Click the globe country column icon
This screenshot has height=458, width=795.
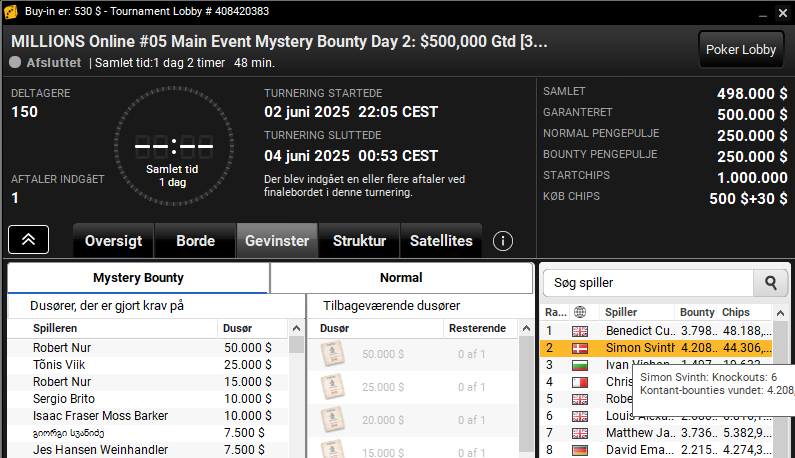click(580, 312)
